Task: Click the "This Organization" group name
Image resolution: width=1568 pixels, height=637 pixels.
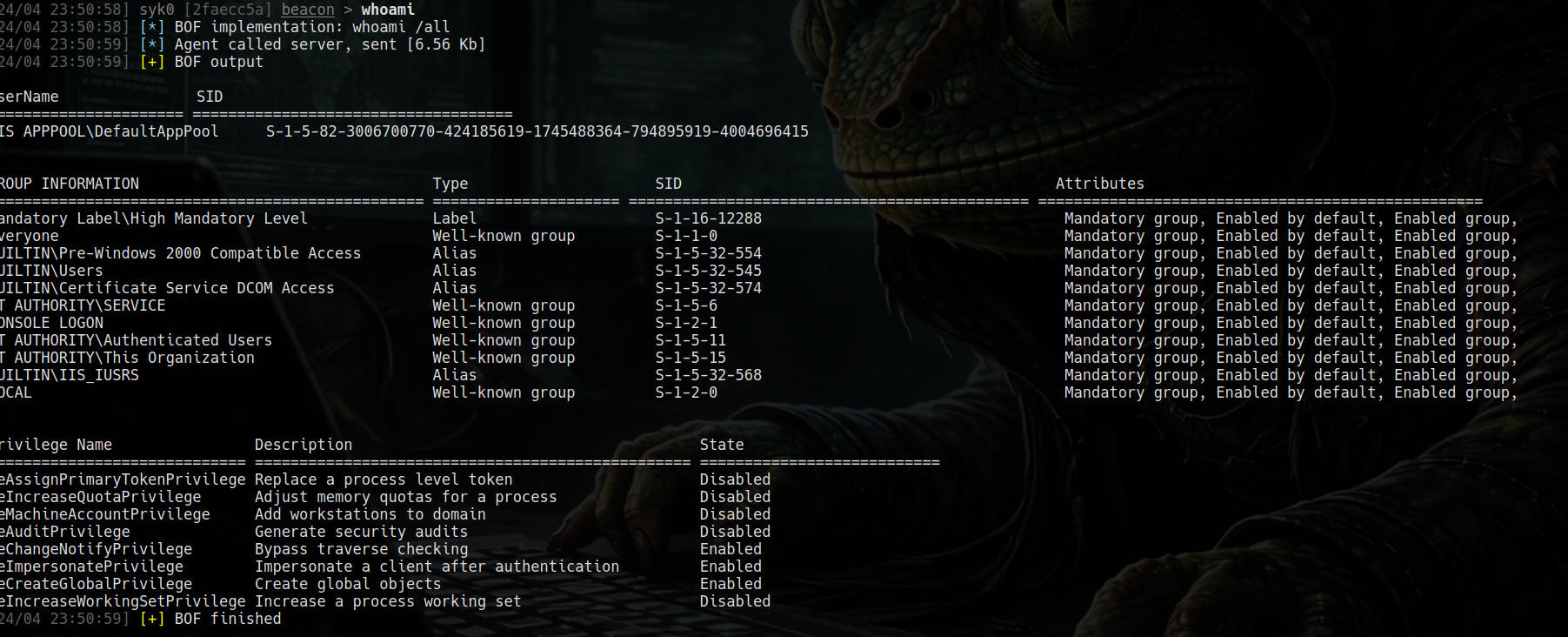Action: pyautogui.click(x=179, y=358)
